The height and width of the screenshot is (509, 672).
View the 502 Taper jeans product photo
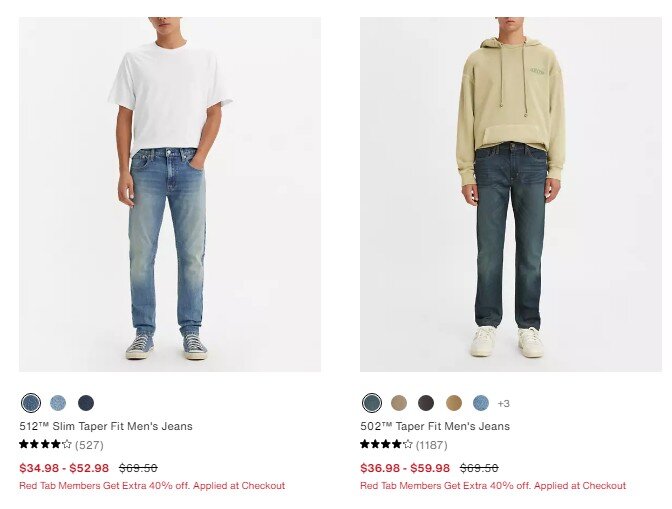[x=511, y=195]
